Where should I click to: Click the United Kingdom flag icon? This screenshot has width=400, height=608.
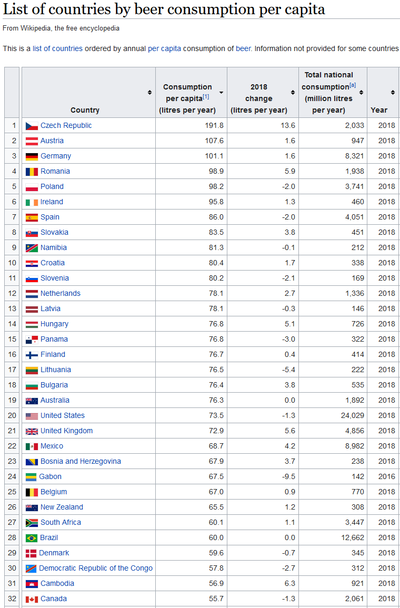[32, 431]
